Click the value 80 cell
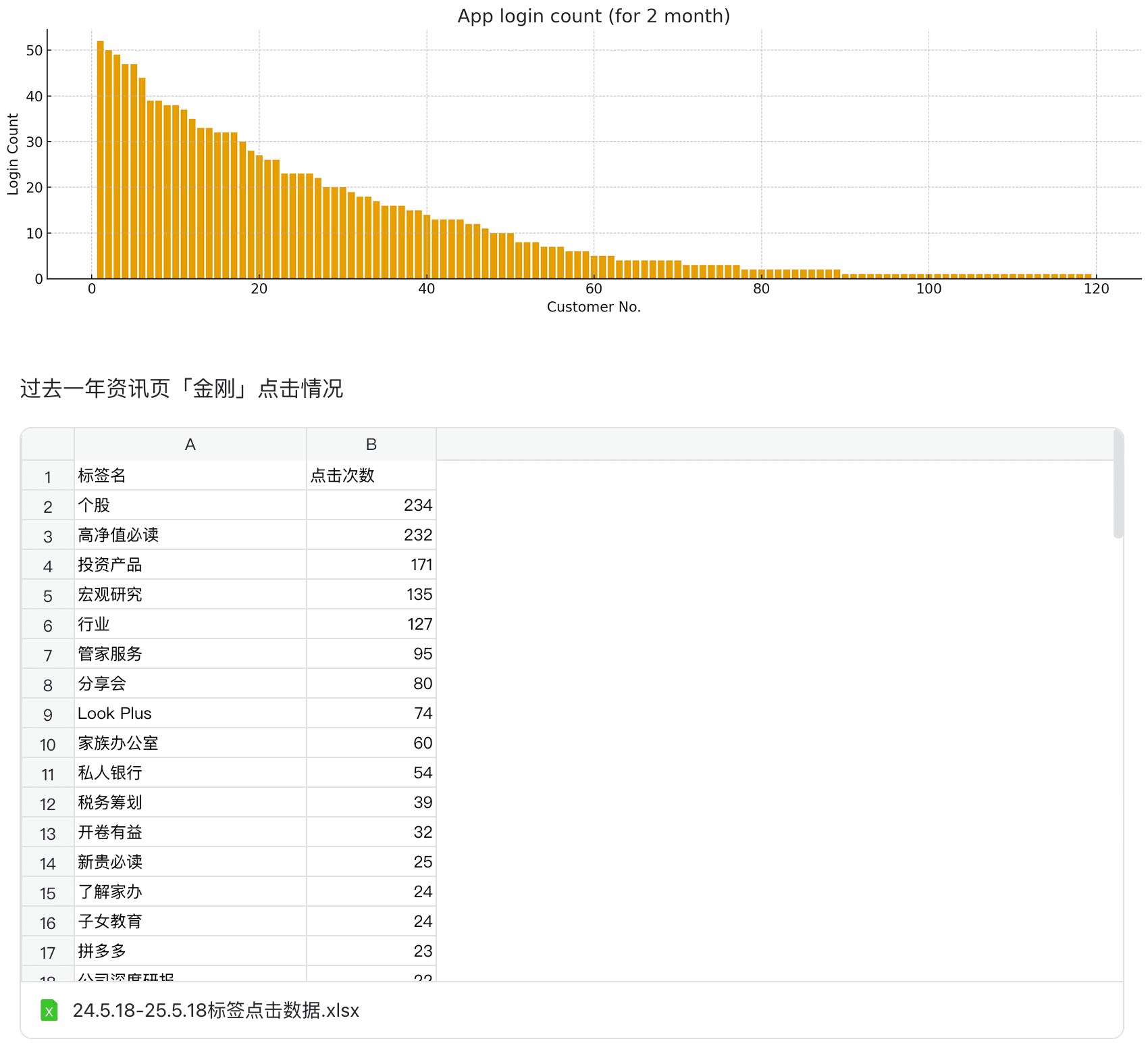This screenshot has width=1148, height=1058. pyautogui.click(x=371, y=684)
